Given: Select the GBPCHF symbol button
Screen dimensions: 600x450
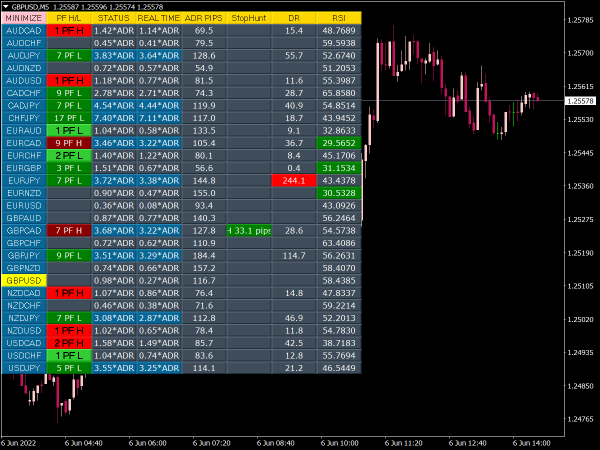Looking at the screenshot, I should pyautogui.click(x=24, y=243).
